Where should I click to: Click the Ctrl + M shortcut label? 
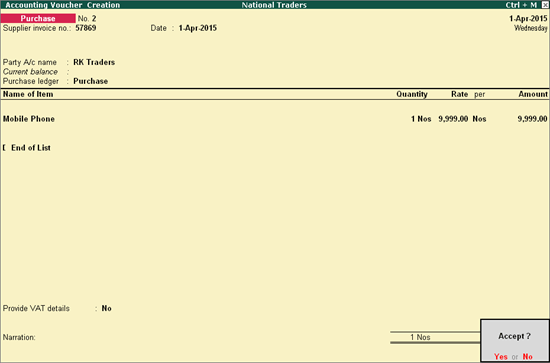pyautogui.click(x=521, y=5)
